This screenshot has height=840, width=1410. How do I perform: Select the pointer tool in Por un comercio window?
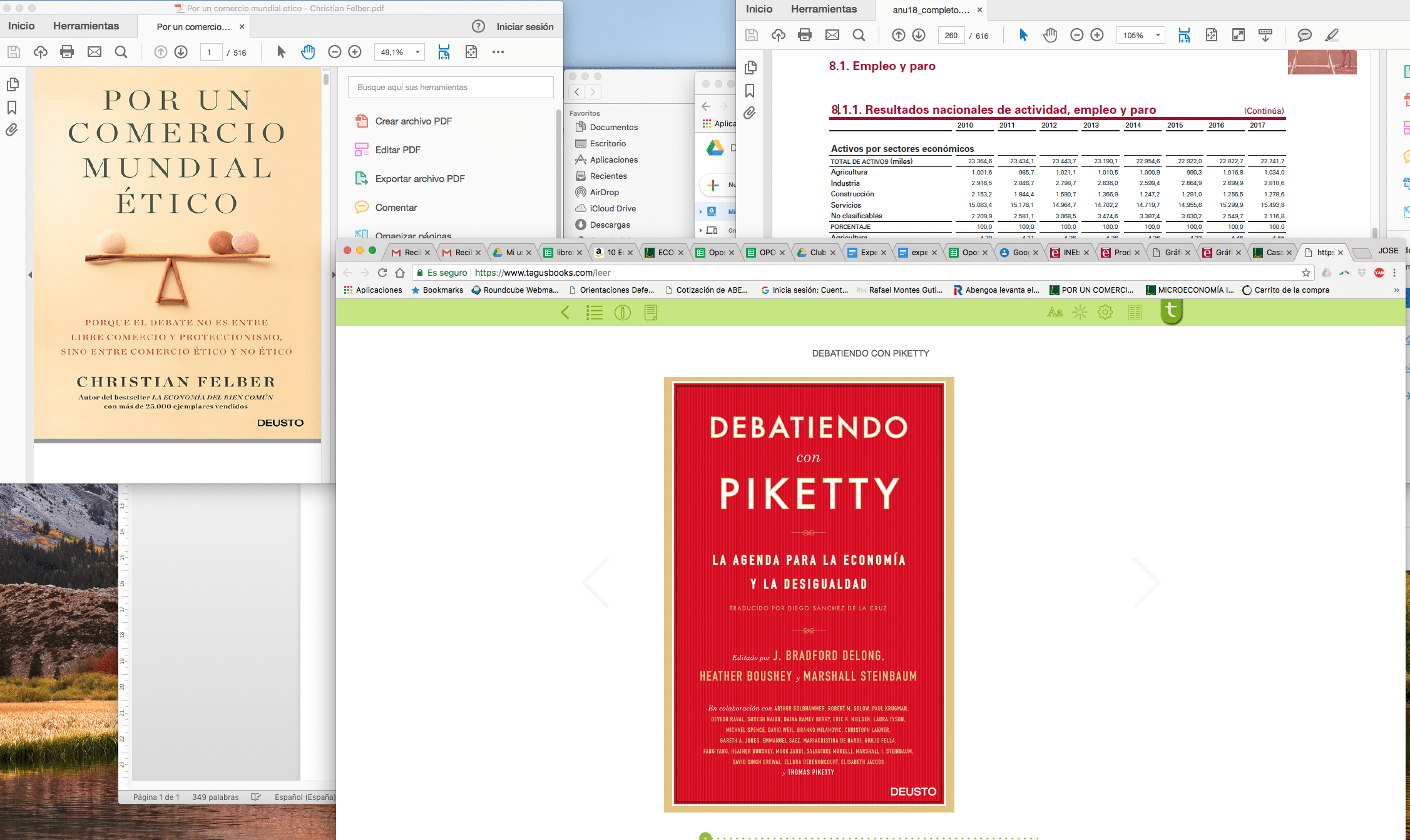pyautogui.click(x=281, y=52)
